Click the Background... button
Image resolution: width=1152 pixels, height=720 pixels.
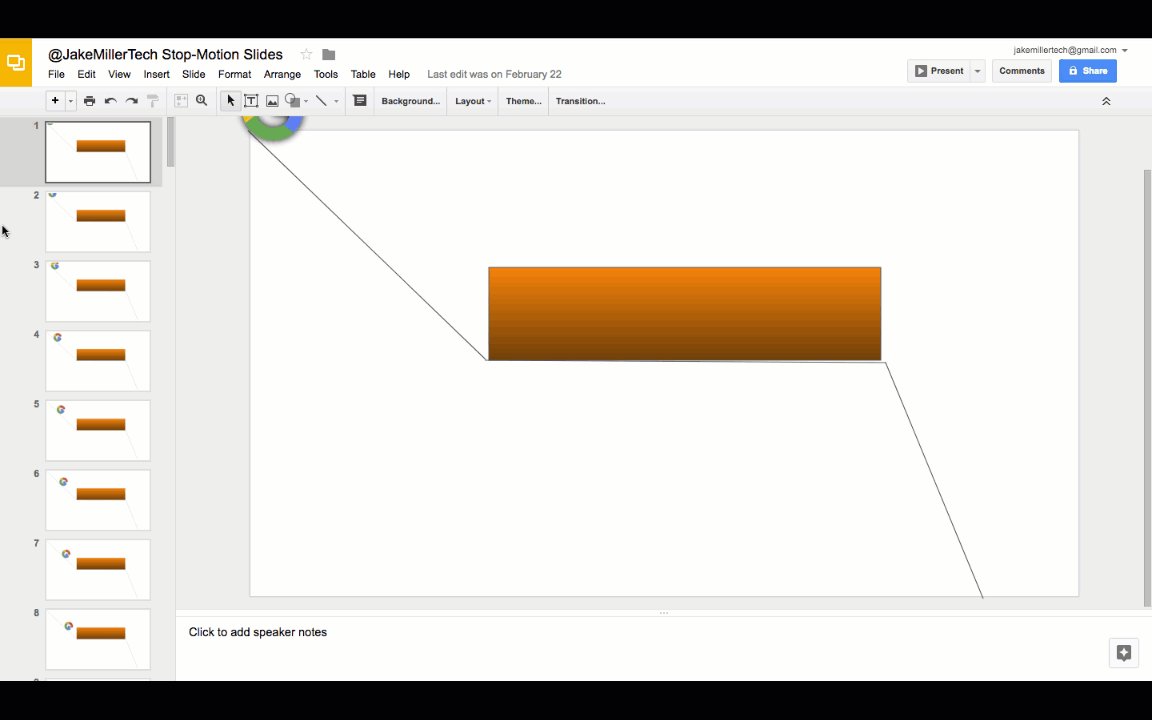point(410,101)
